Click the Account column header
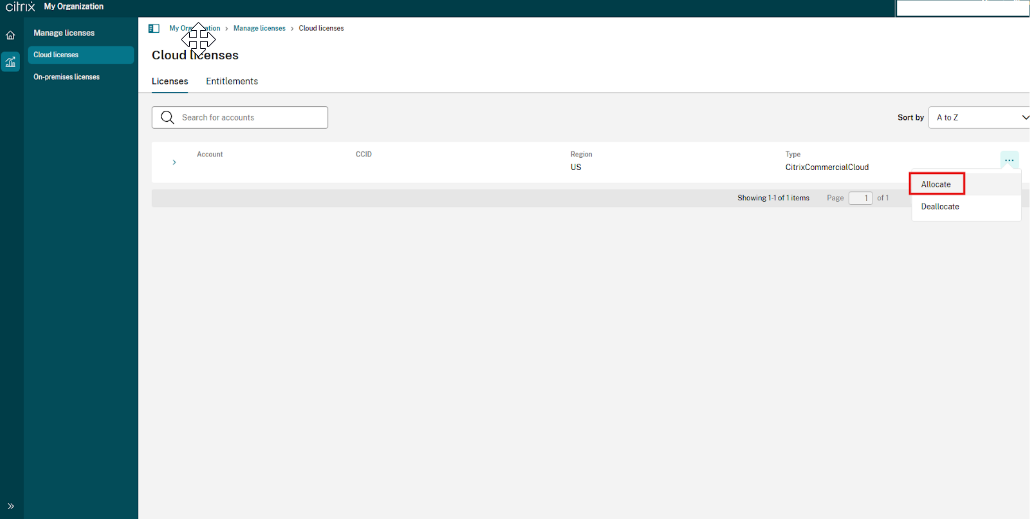This screenshot has height=519, width=1031. (x=210, y=154)
